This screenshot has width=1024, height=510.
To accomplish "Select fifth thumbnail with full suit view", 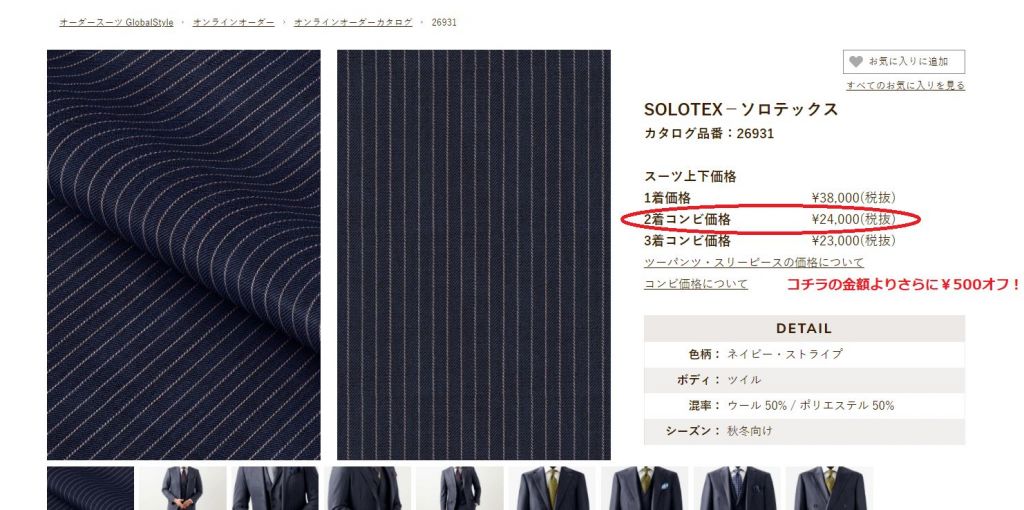I will click(460, 488).
